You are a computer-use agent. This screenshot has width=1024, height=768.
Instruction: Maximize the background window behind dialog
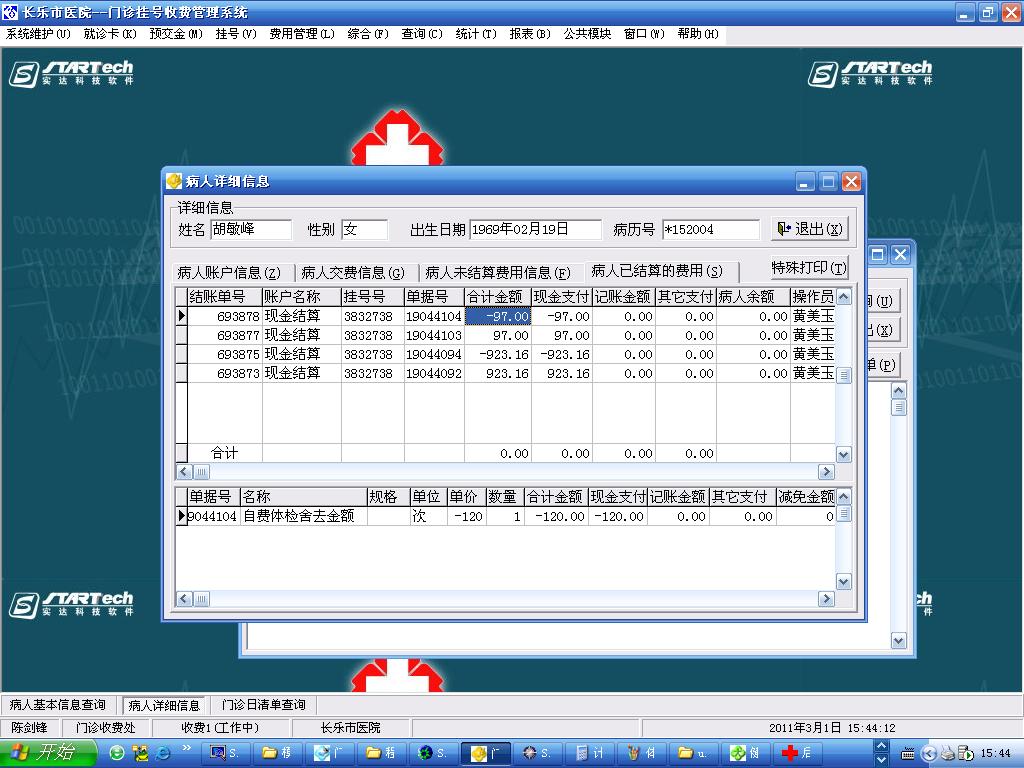click(878, 255)
